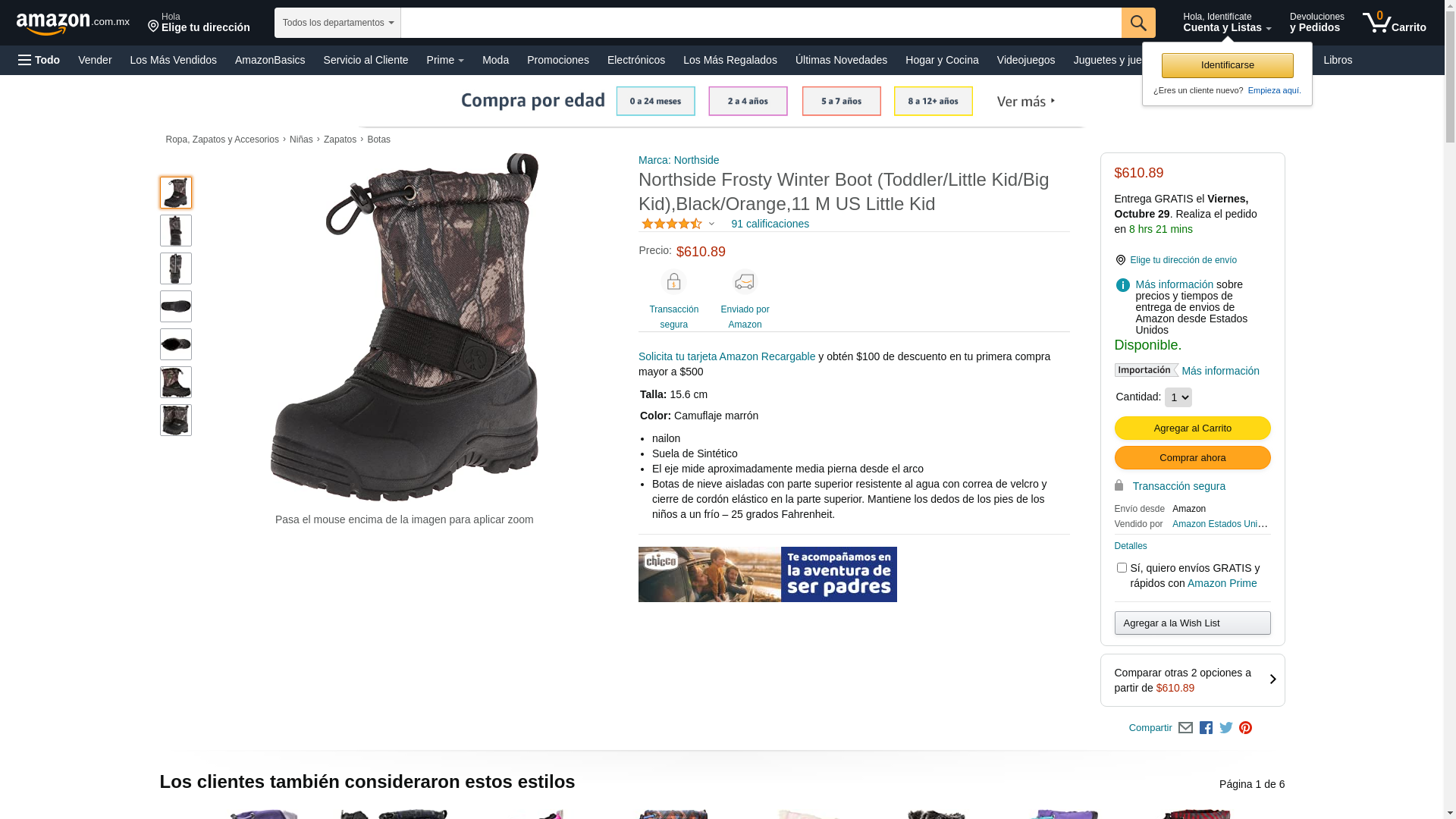Expand star rating breakdown arrow
This screenshot has height=819, width=1456.
pyautogui.click(x=711, y=224)
